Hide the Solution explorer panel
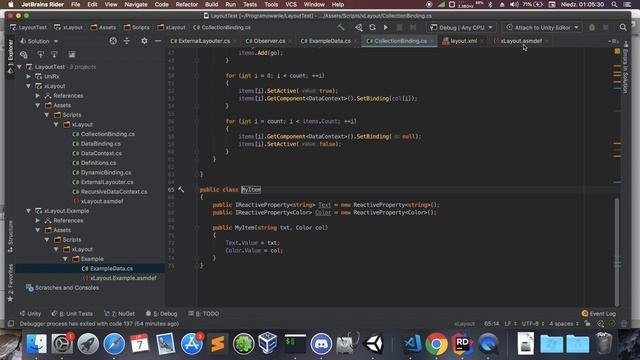 coord(158,41)
